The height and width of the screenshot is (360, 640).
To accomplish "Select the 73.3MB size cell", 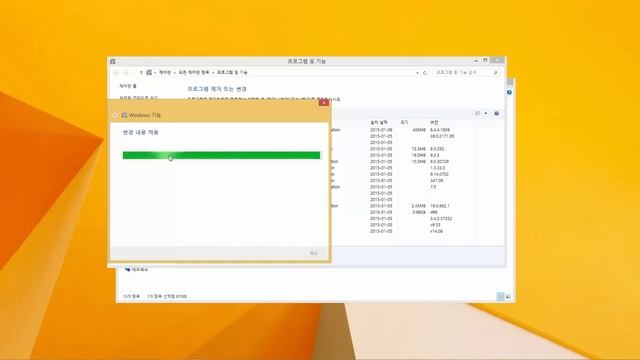I will pyautogui.click(x=418, y=149).
